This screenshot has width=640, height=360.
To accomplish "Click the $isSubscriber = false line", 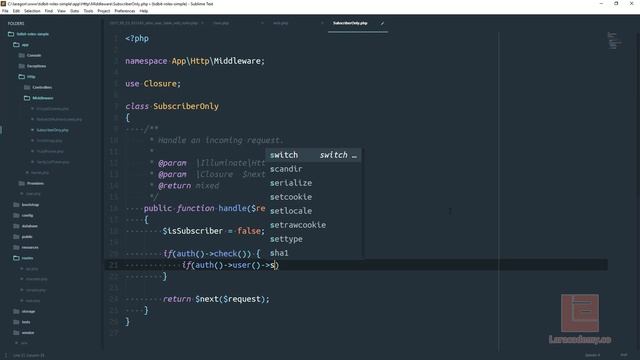I will pos(213,231).
